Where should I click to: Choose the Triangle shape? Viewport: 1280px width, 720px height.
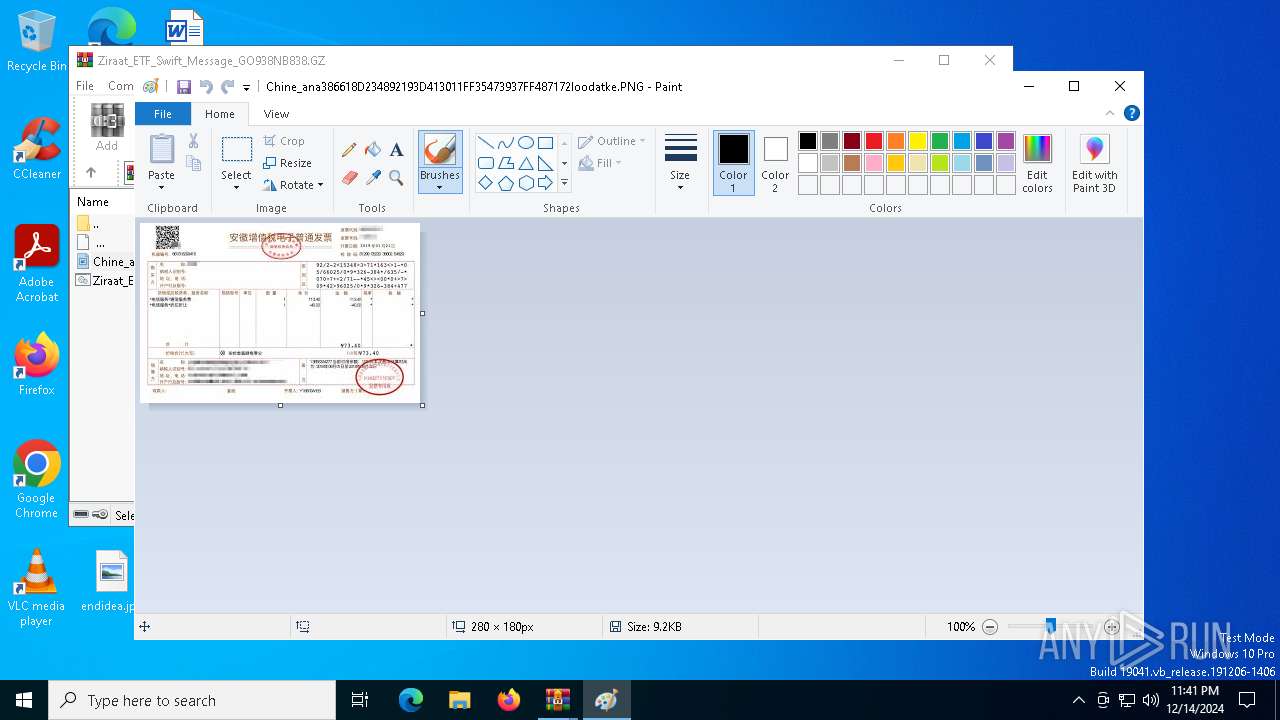tap(525, 163)
